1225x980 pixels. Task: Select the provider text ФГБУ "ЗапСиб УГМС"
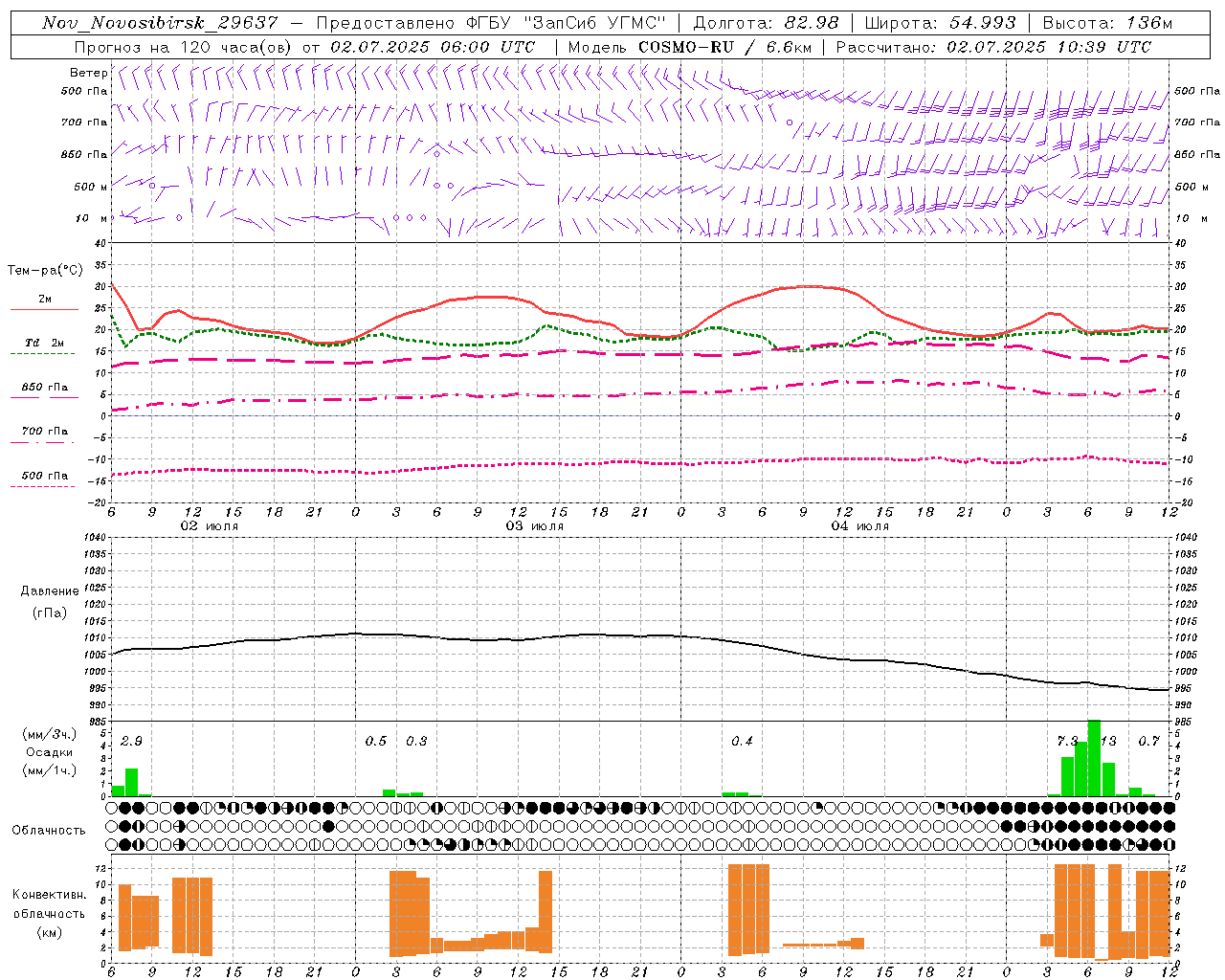point(565,23)
